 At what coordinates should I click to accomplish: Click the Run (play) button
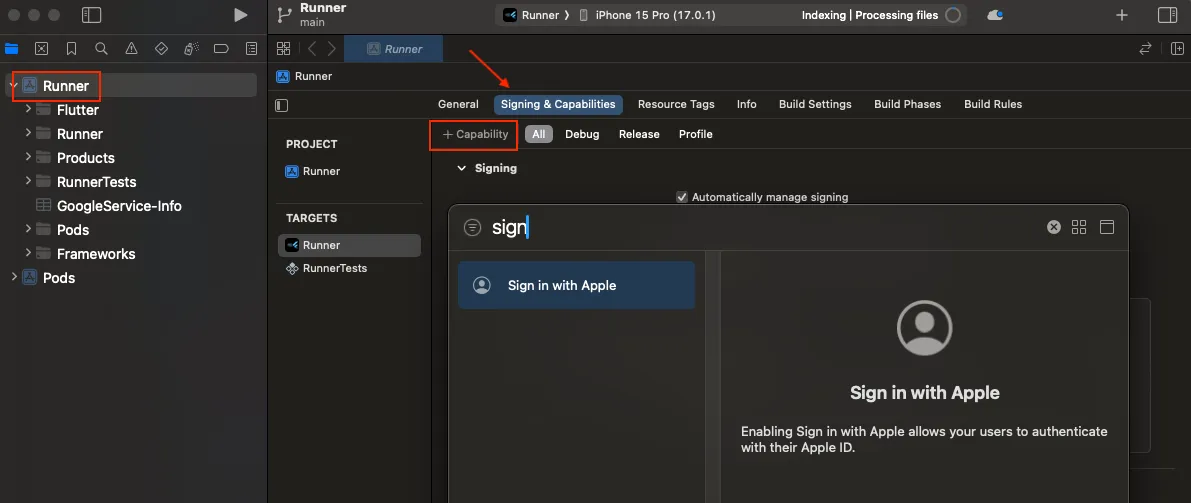coord(240,15)
